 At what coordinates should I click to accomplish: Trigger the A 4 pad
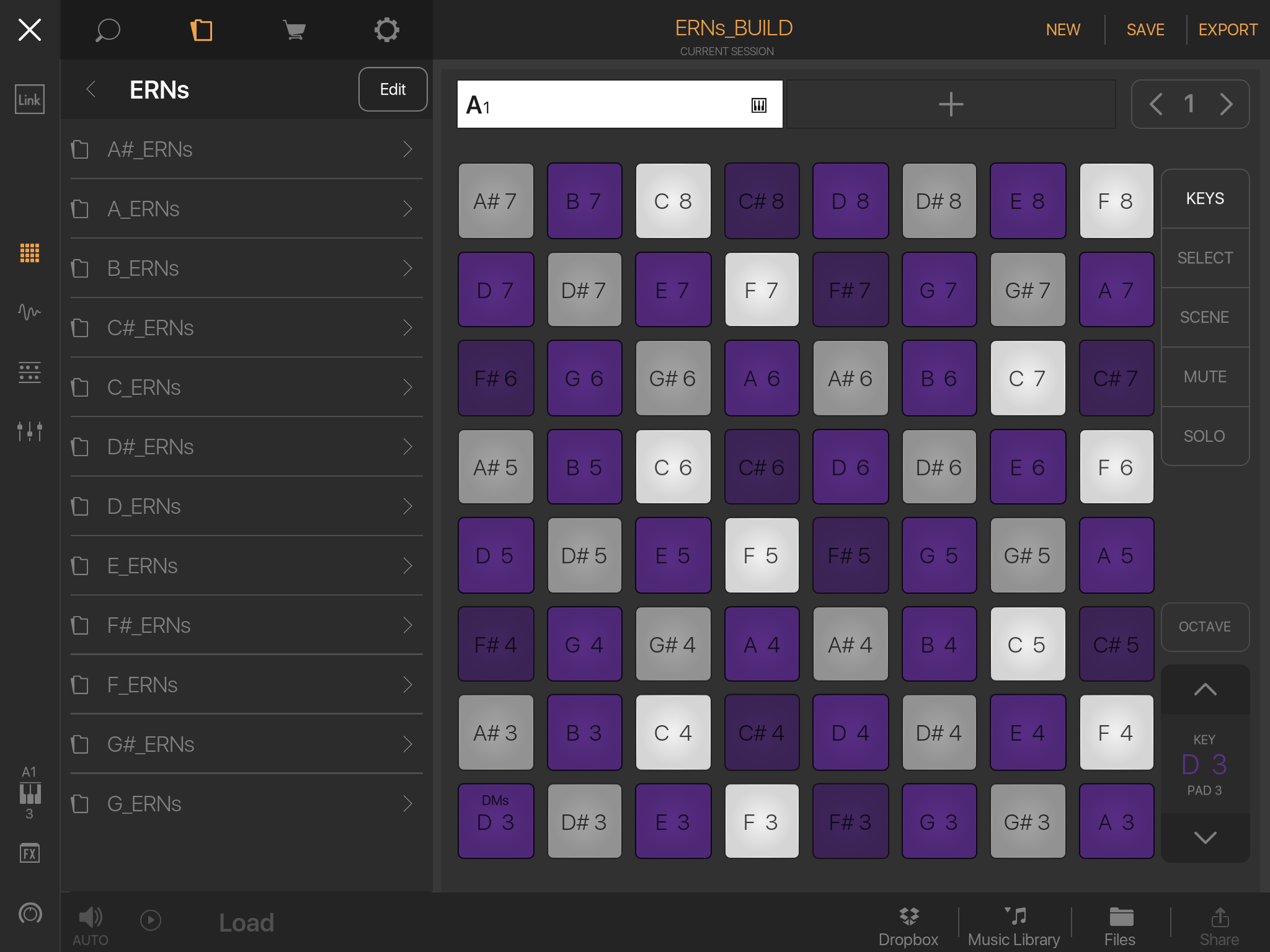(x=762, y=645)
